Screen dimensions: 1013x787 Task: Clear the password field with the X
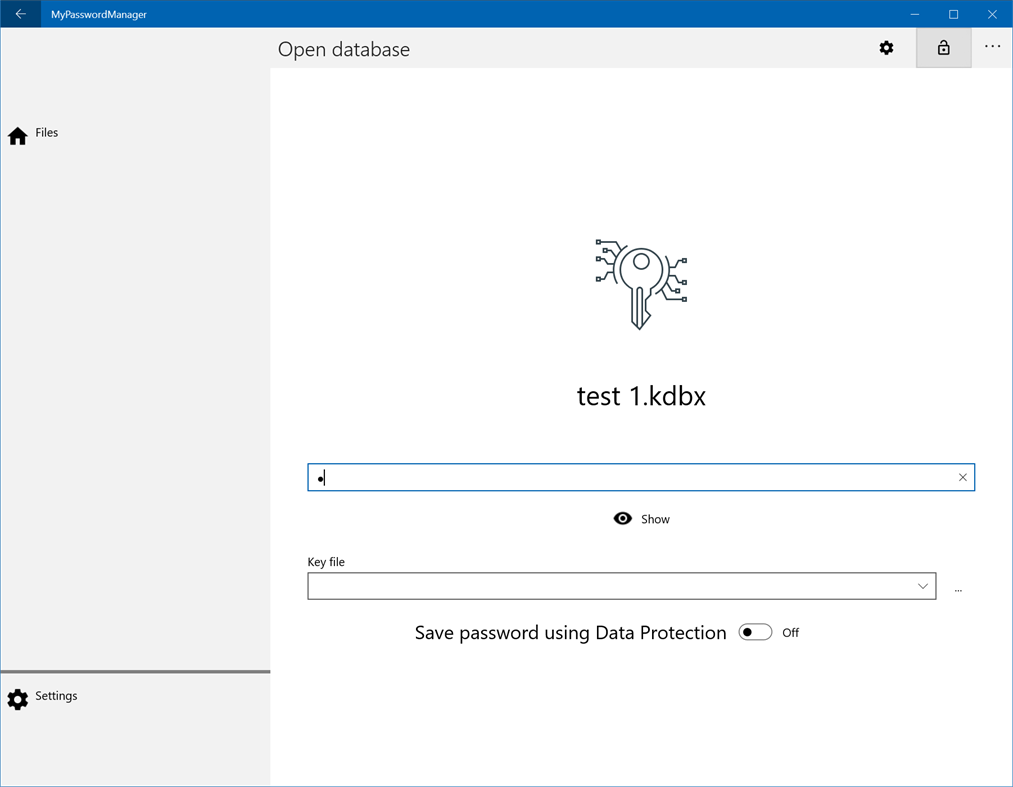point(962,477)
